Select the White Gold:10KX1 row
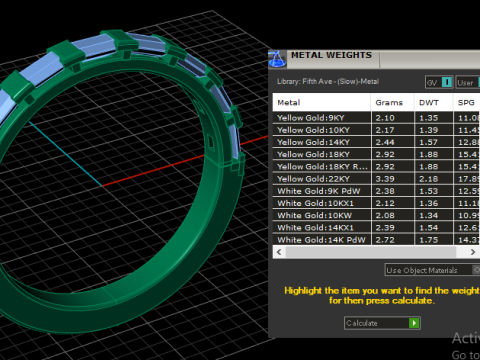Viewport: 480px width, 360px height. click(376, 203)
